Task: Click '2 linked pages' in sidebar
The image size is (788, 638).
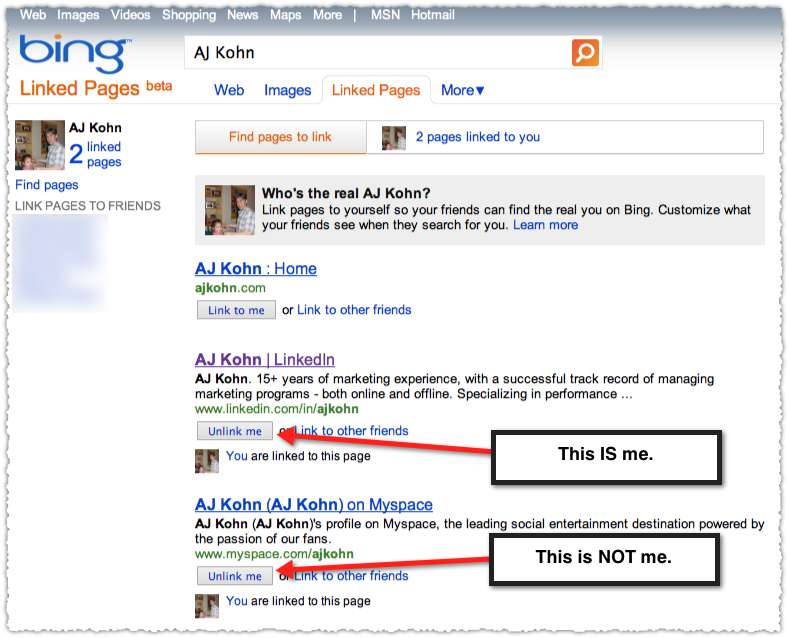Action: point(95,154)
